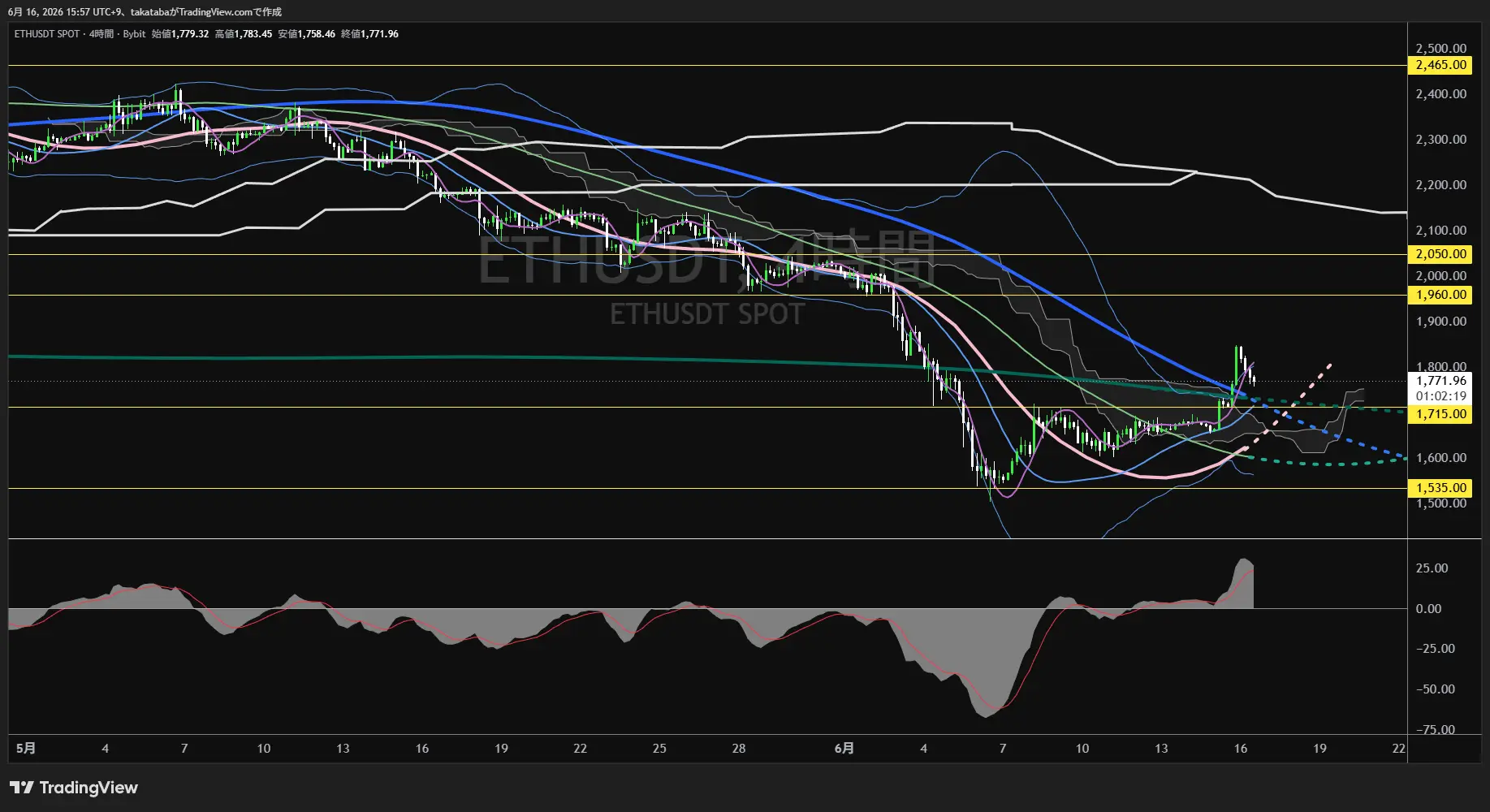Image resolution: width=1490 pixels, height=812 pixels.
Task: Click the 0.00 indicator scale label
Action: click(x=1428, y=609)
